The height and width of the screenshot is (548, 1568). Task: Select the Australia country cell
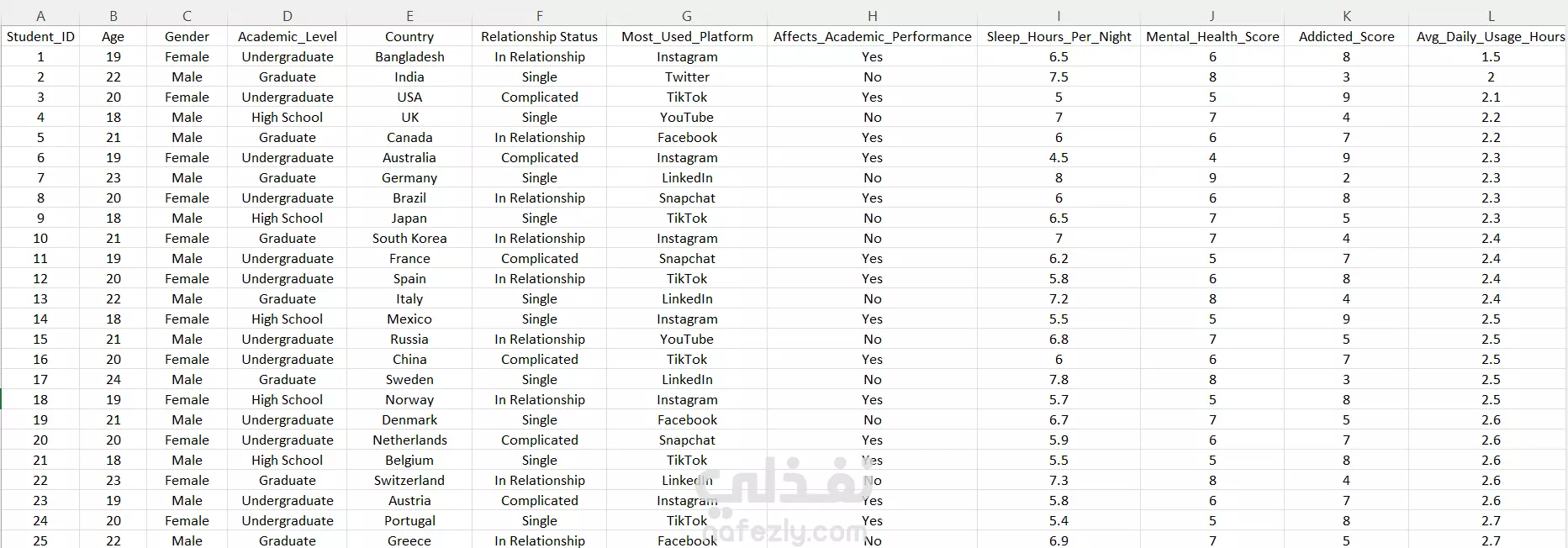point(409,157)
